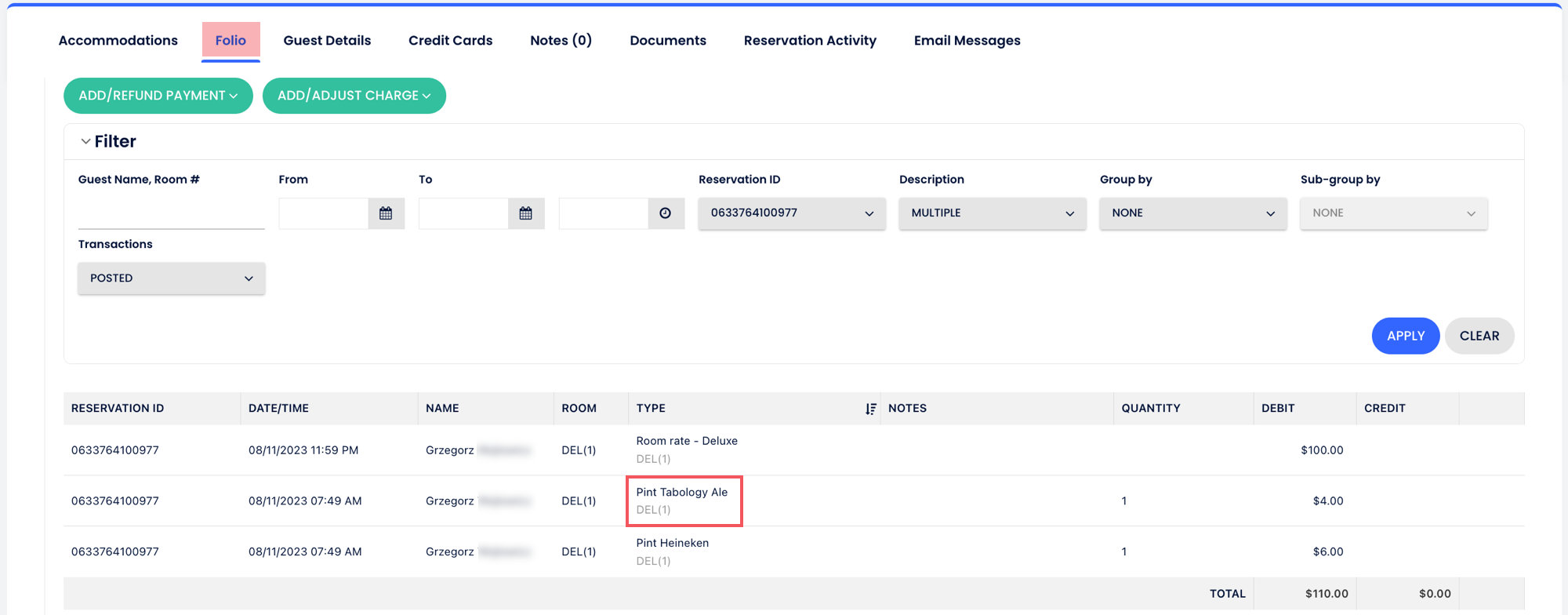Click the Add/Refund Payment button

(158, 96)
